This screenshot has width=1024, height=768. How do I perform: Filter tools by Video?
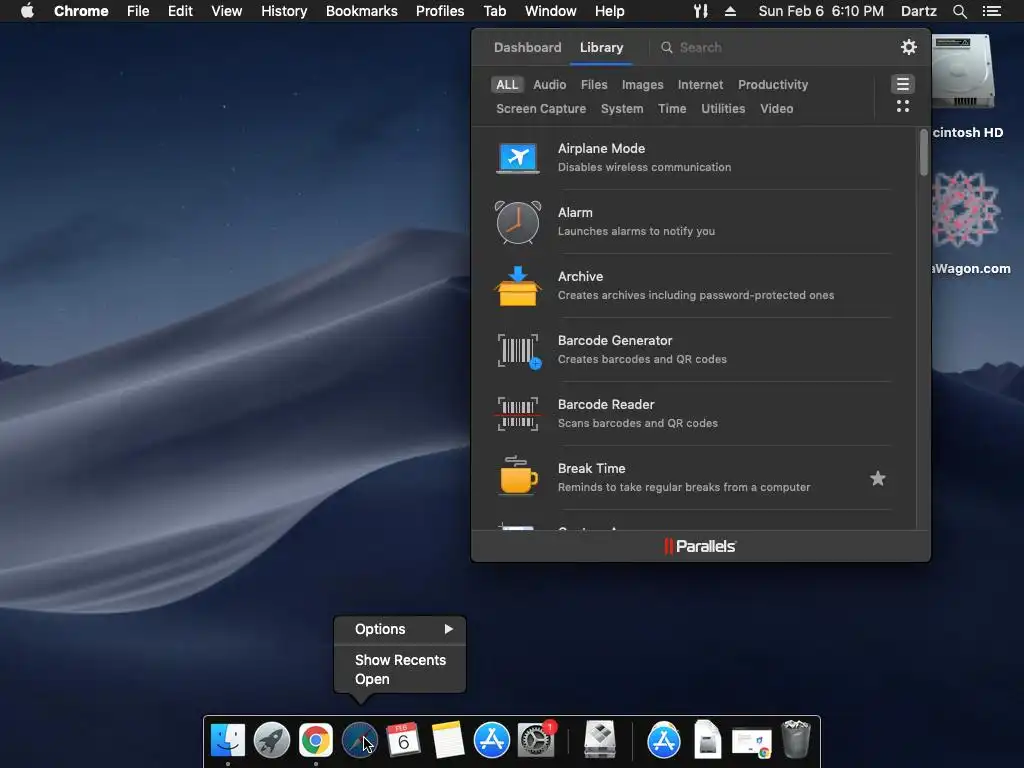point(776,109)
